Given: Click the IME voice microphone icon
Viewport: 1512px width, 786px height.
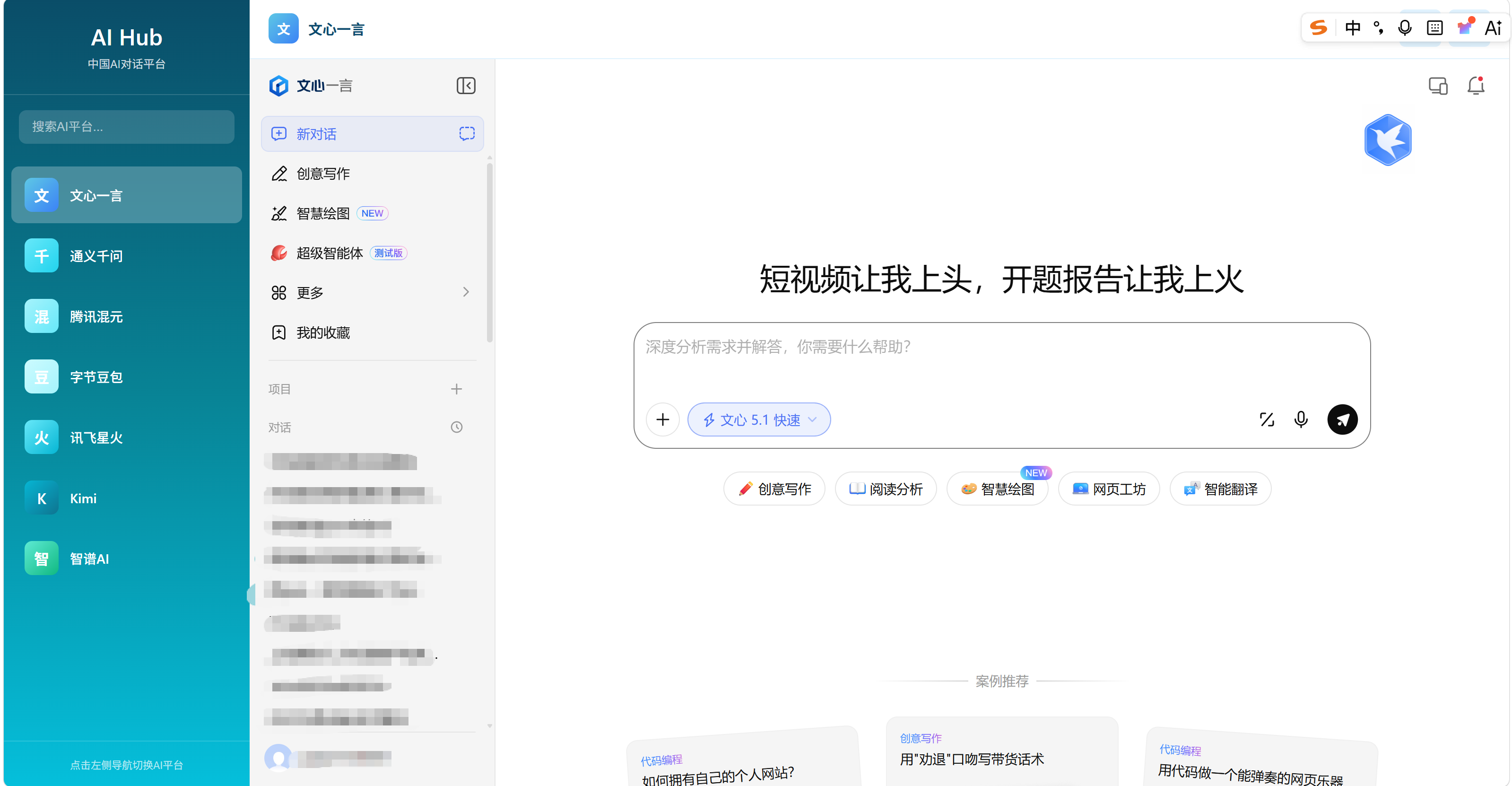Looking at the screenshot, I should (1405, 27).
